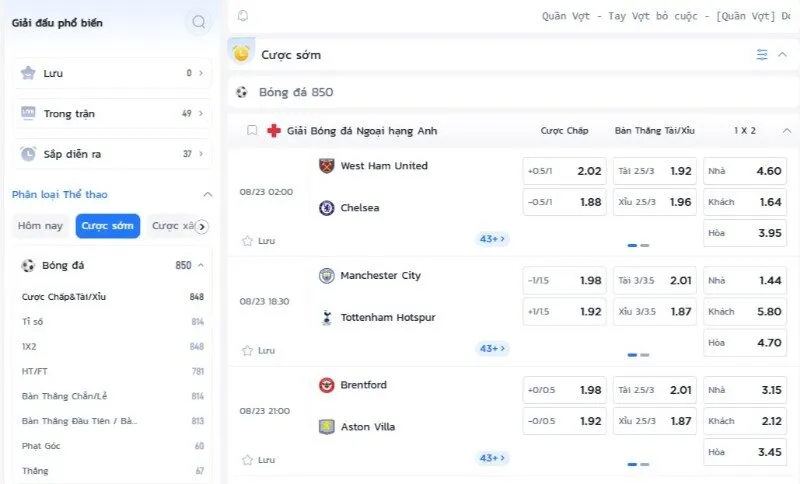Click the search magnifier icon
The width and height of the screenshot is (800, 484).
pos(199,22)
